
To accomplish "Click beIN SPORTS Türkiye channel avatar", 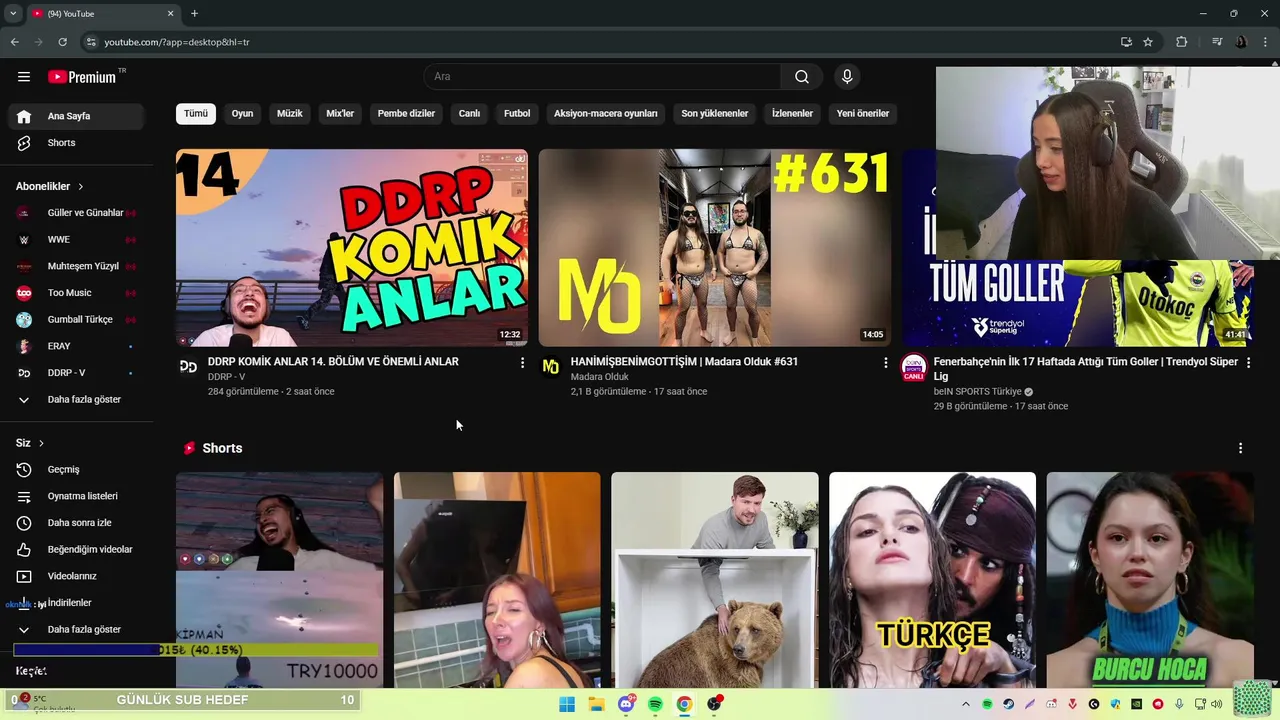I will tap(914, 367).
